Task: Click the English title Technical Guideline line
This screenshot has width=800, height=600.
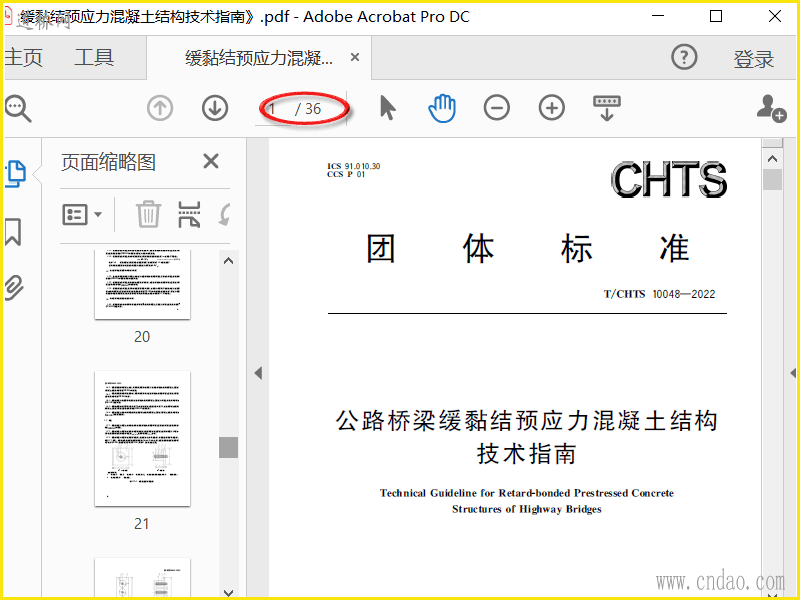Action: tap(527, 493)
